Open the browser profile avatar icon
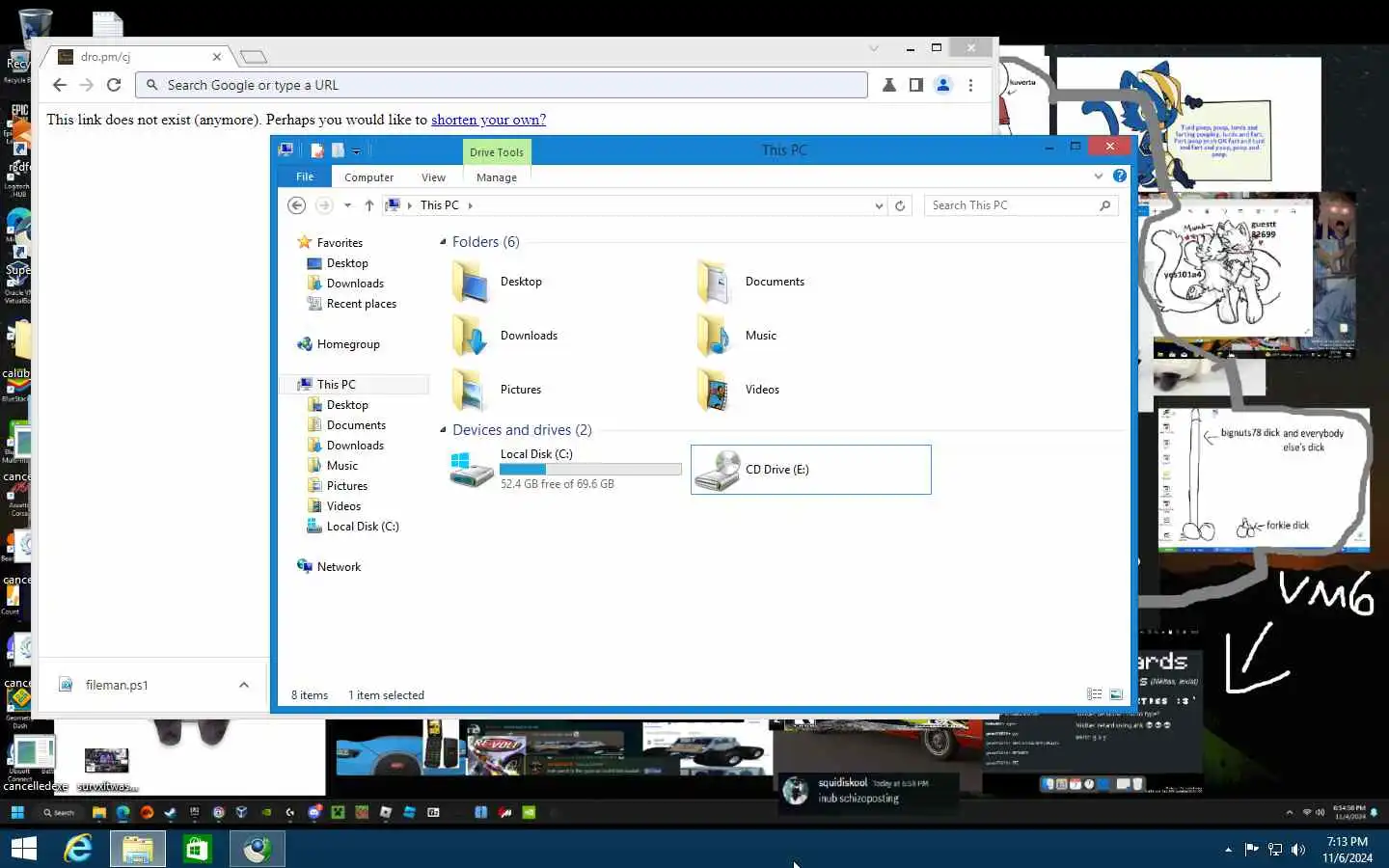The width and height of the screenshot is (1389, 868). point(943,85)
